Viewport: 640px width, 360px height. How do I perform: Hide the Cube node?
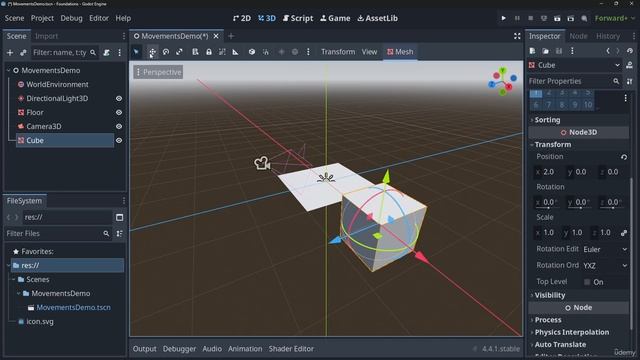click(x=119, y=140)
